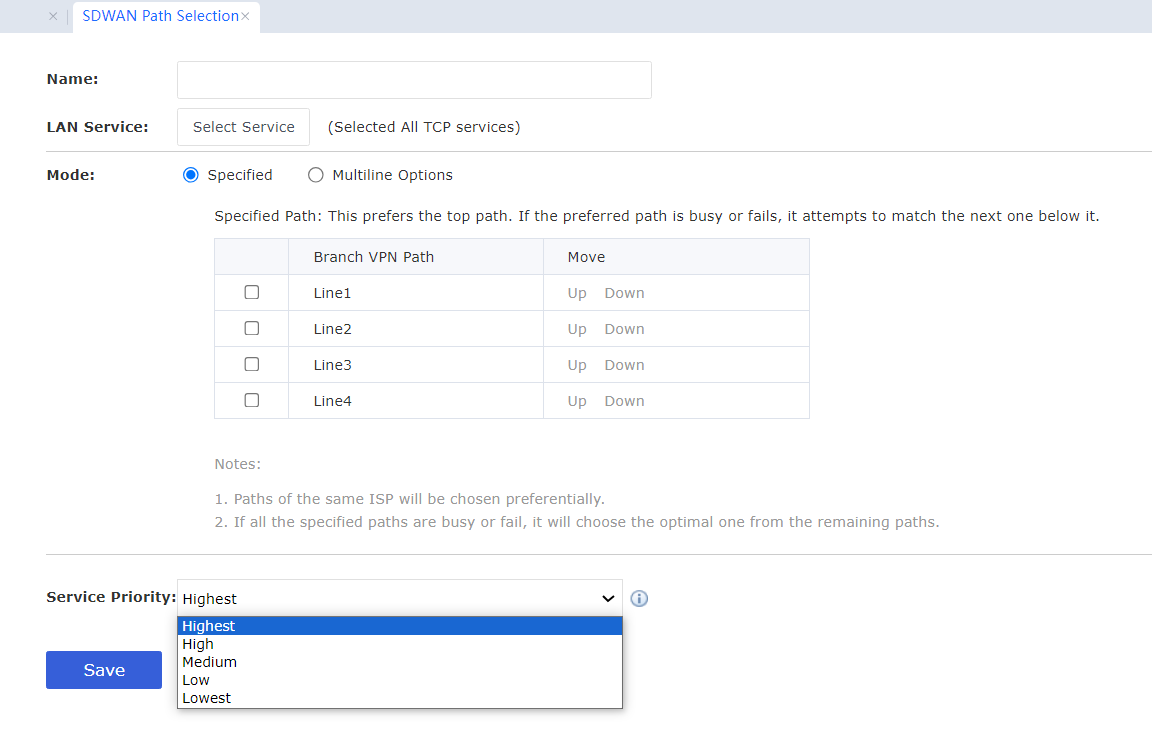Screen dimensions: 1152x742
Task: Open the SDWAN Path Selection tab
Action: point(159,17)
